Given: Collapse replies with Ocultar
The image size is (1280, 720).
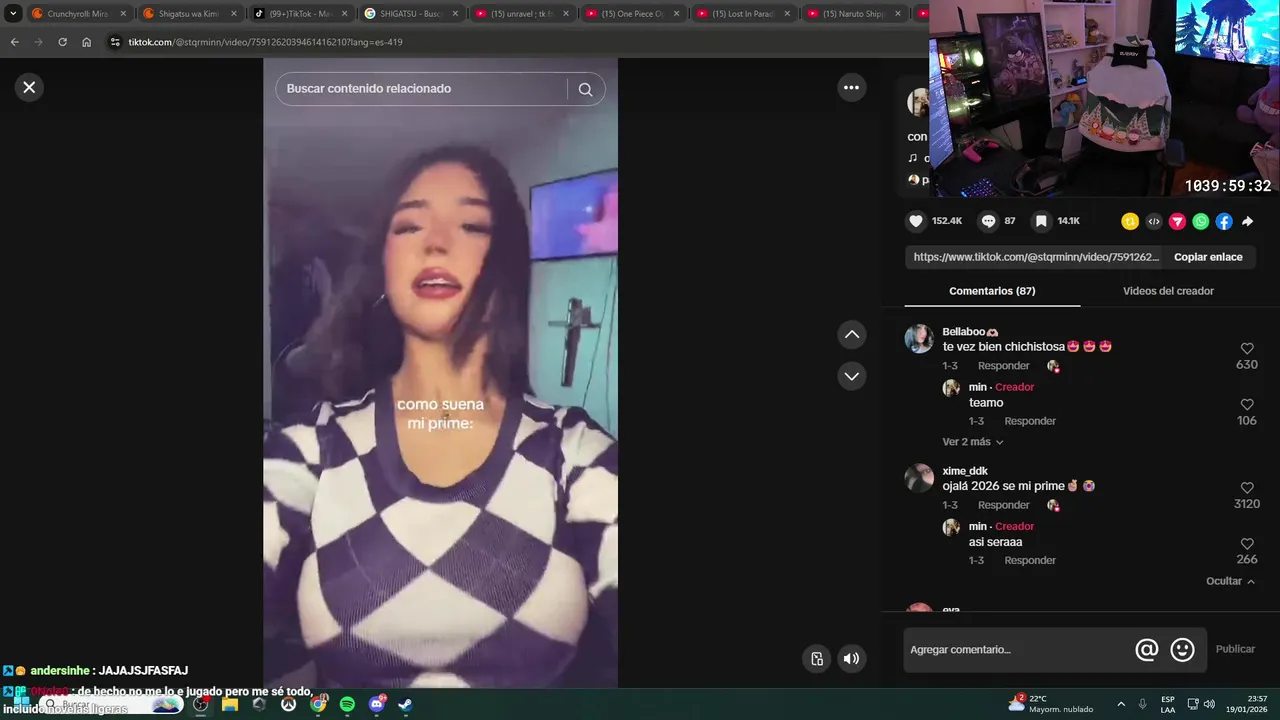Looking at the screenshot, I should click(1230, 581).
